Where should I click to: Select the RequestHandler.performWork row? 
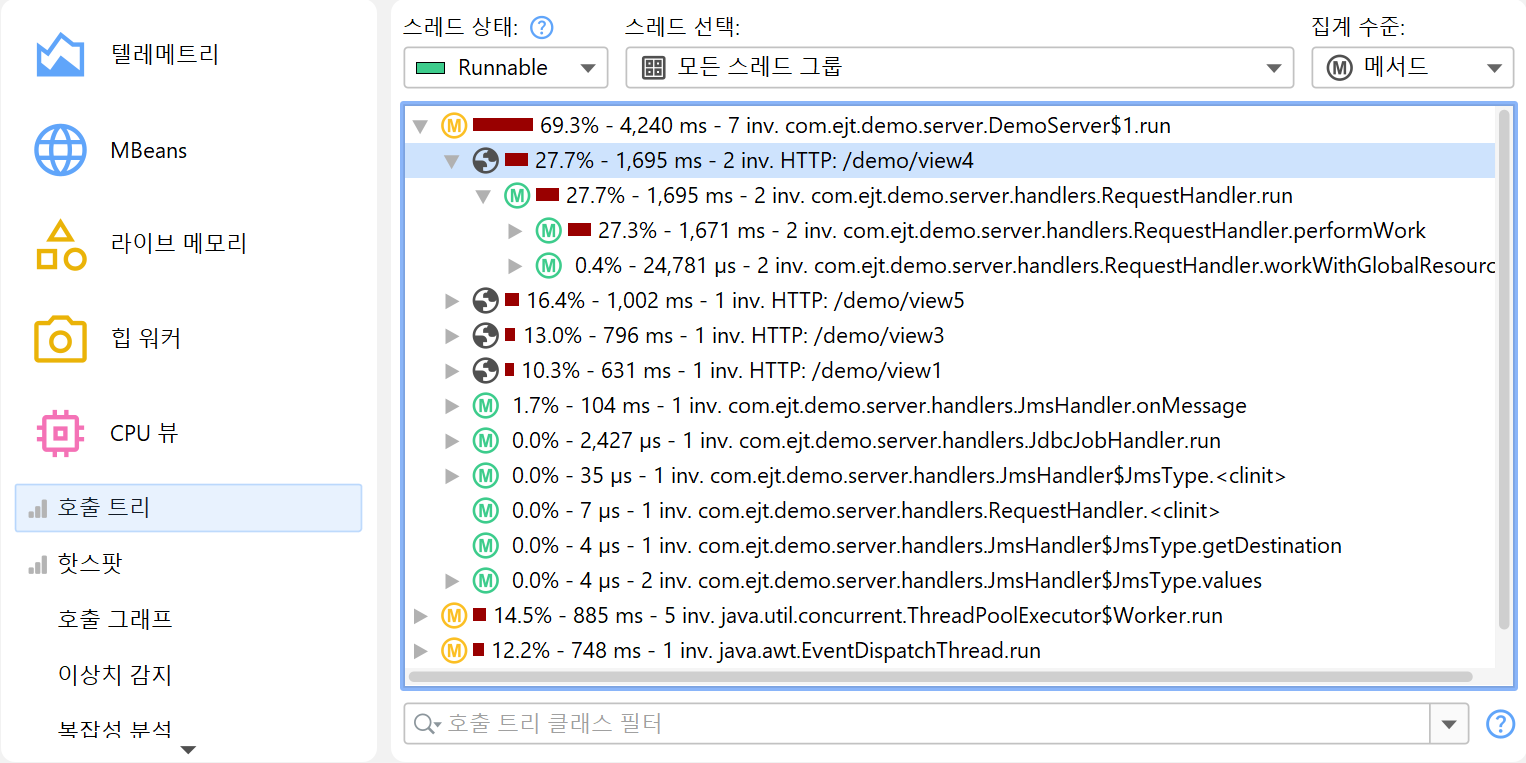click(x=1011, y=231)
